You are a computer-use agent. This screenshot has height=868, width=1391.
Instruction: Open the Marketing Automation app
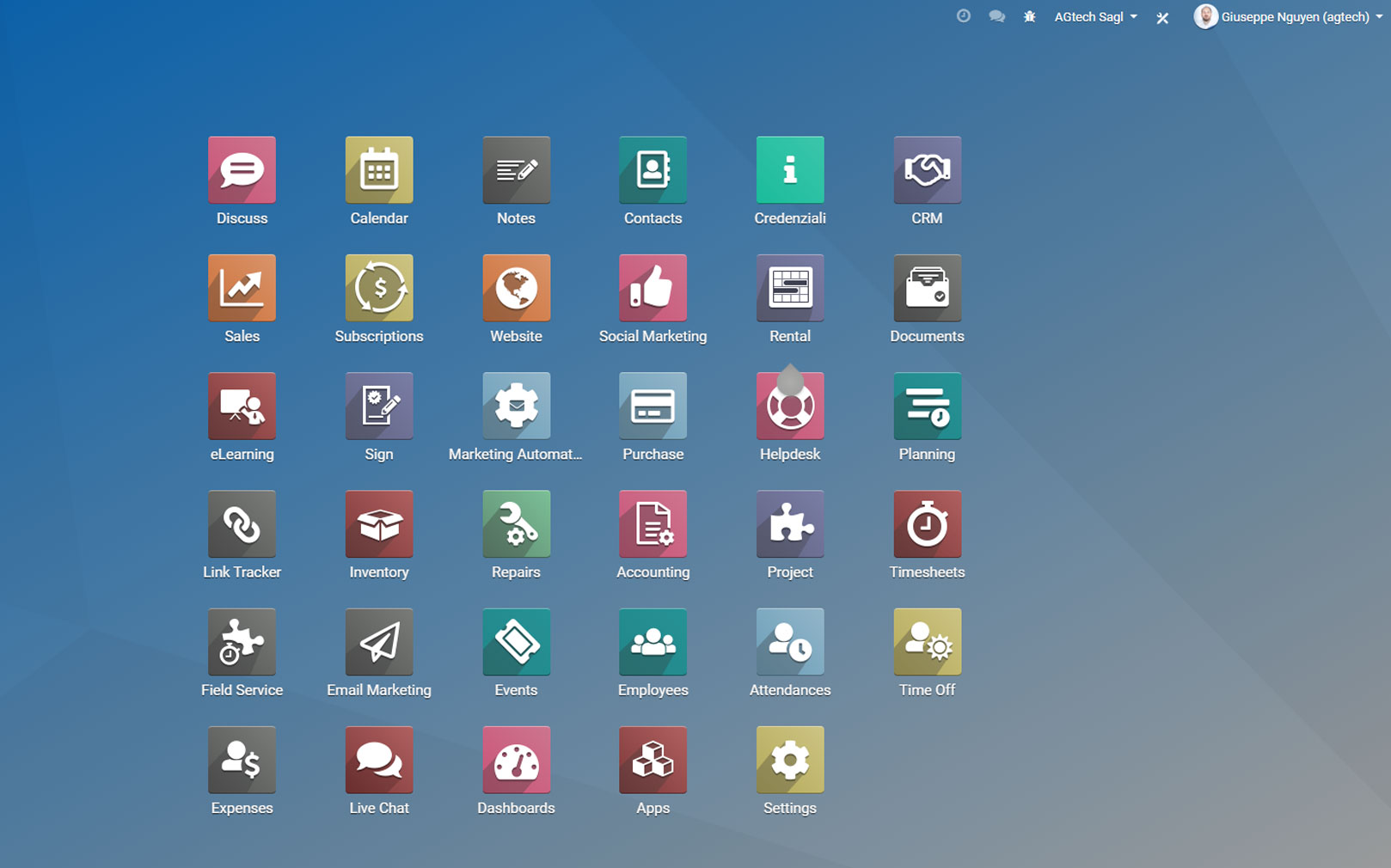(516, 406)
